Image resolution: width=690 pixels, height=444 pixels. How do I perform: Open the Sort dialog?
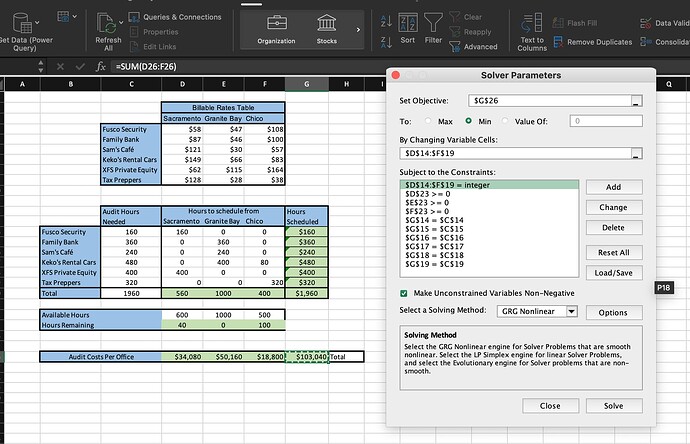[407, 29]
